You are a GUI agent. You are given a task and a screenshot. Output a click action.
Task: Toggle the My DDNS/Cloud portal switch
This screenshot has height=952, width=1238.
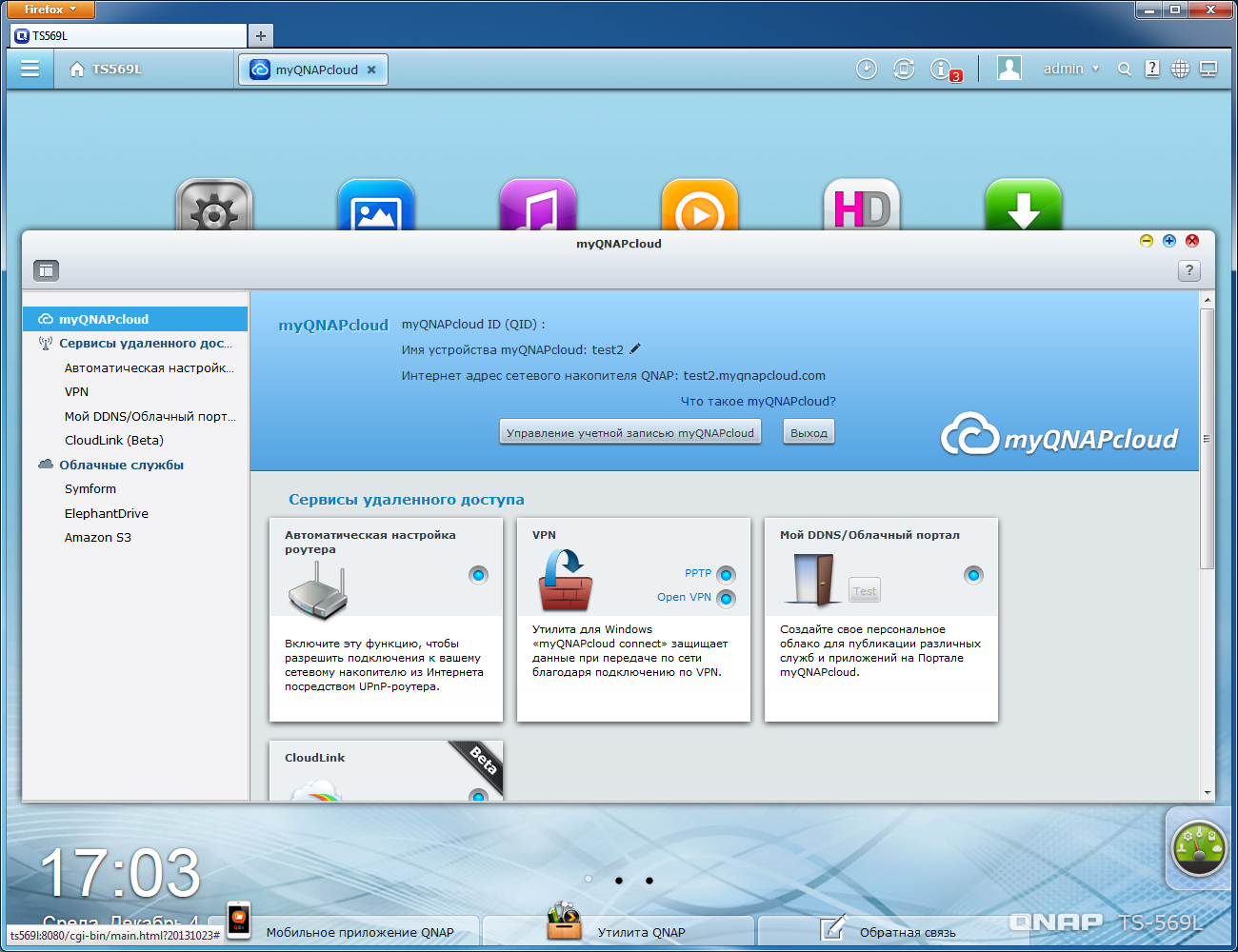pos(973,574)
